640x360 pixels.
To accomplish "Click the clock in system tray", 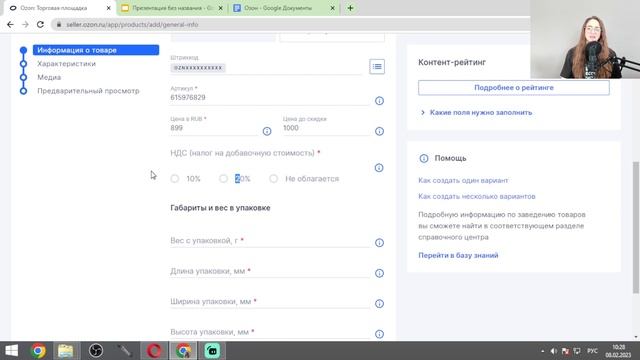I will click(x=618, y=351).
